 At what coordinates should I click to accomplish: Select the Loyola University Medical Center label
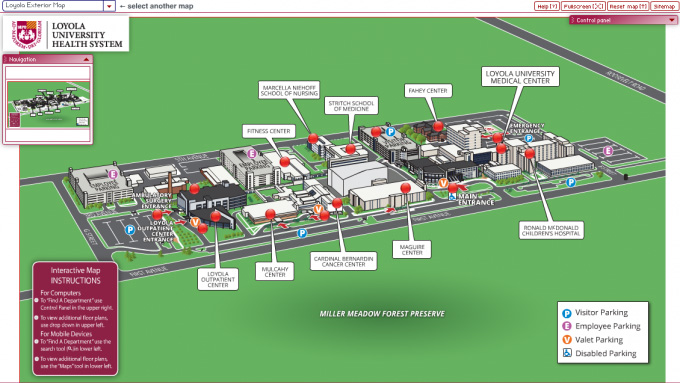(520, 77)
